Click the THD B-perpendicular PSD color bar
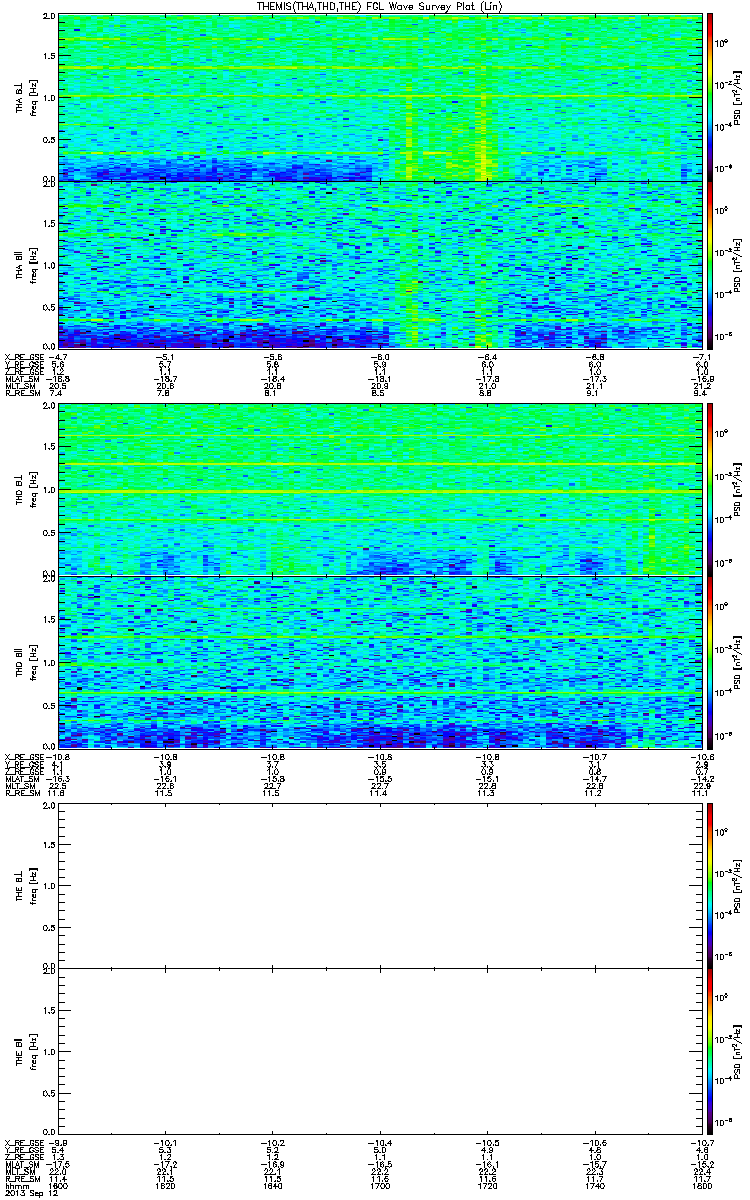The width and height of the screenshot is (750, 1200). coord(711,489)
